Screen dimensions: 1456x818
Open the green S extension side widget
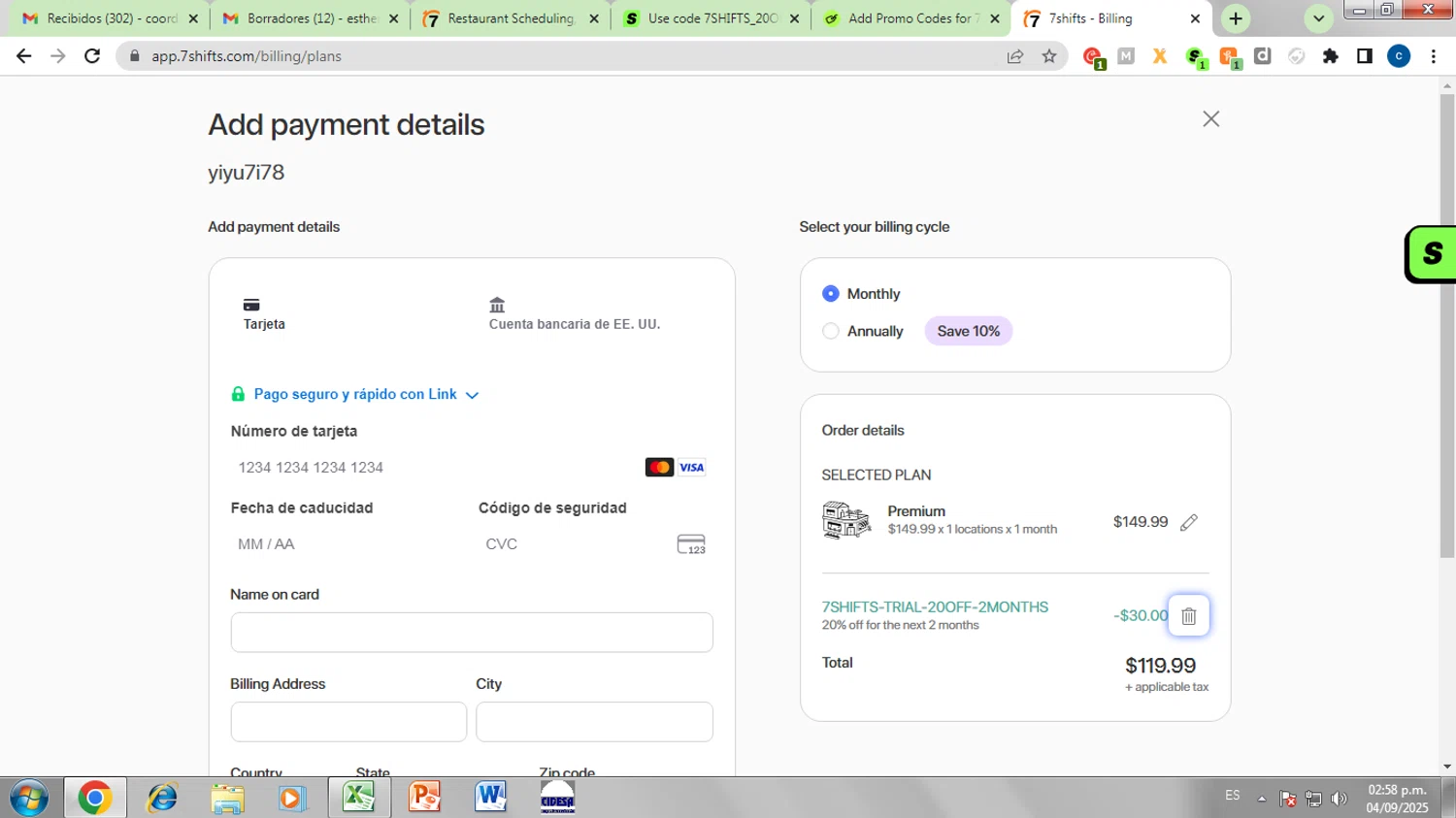1432,253
